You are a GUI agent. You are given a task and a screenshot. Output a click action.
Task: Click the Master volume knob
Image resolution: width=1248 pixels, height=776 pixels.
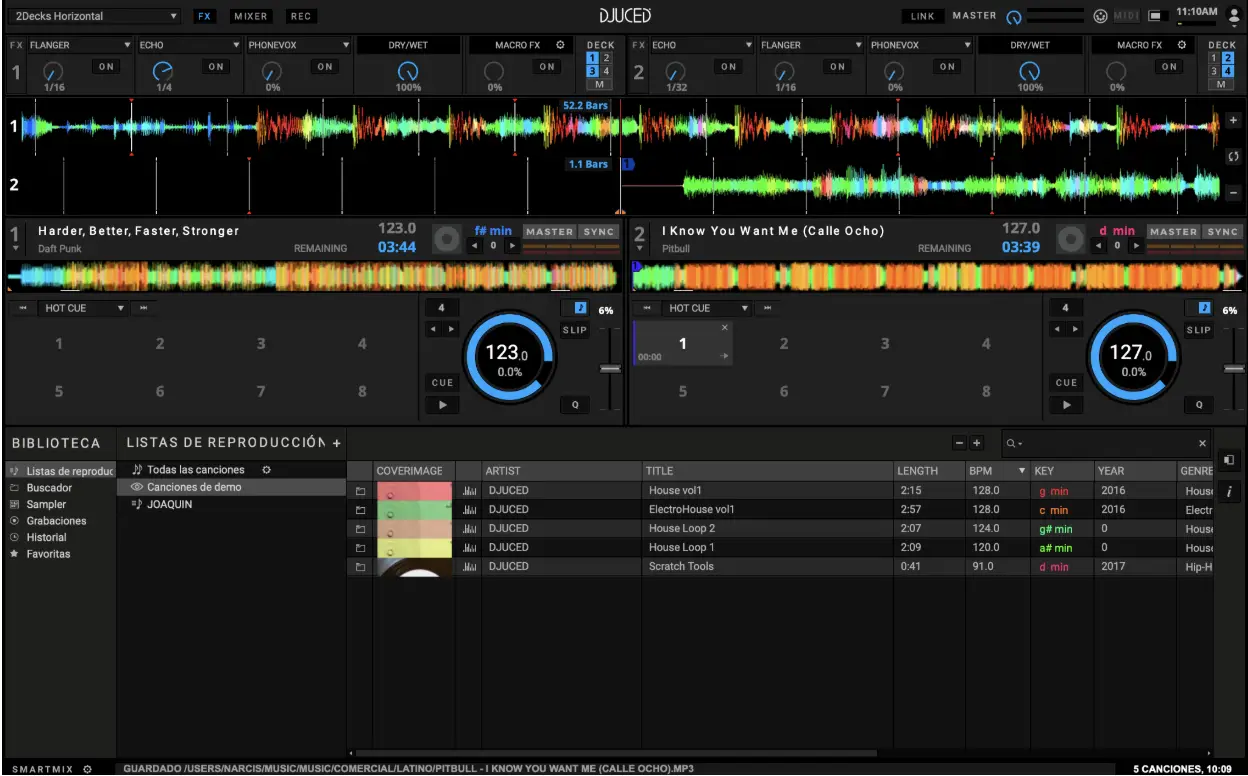click(1014, 17)
